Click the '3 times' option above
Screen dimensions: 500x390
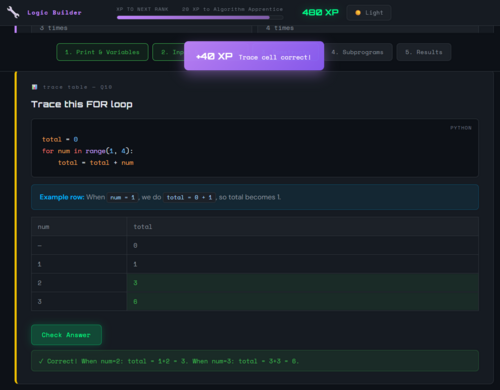[x=141, y=28]
